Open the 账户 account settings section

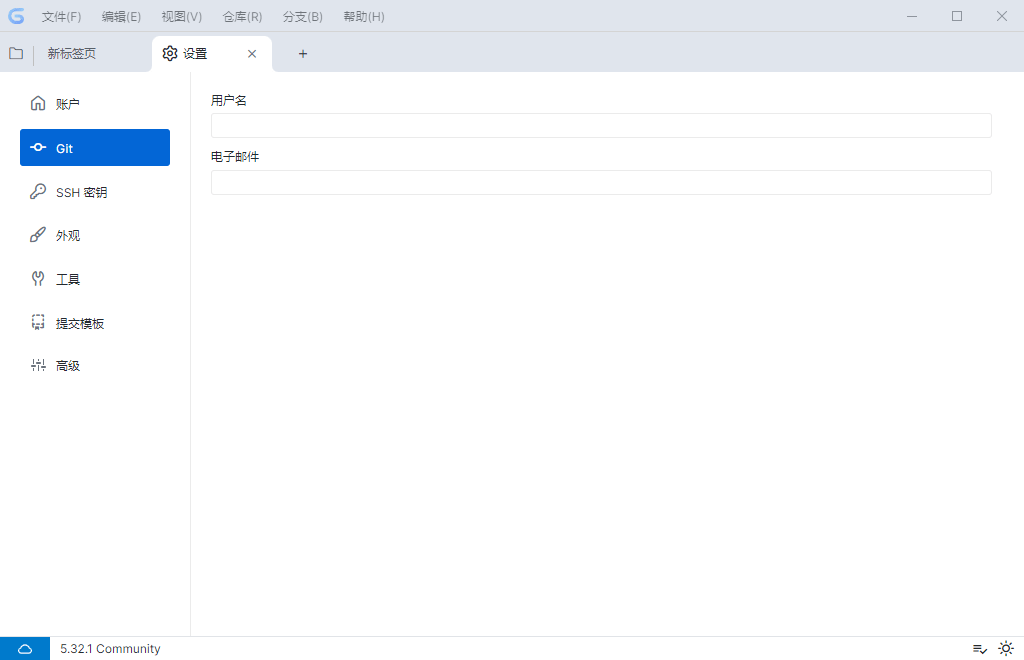[70, 102]
